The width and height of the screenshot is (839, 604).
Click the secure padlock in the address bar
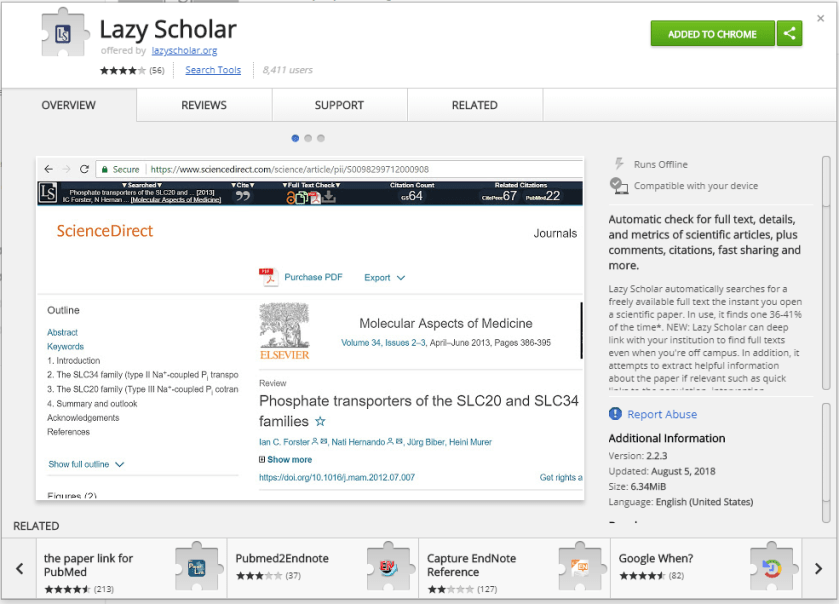coord(104,169)
